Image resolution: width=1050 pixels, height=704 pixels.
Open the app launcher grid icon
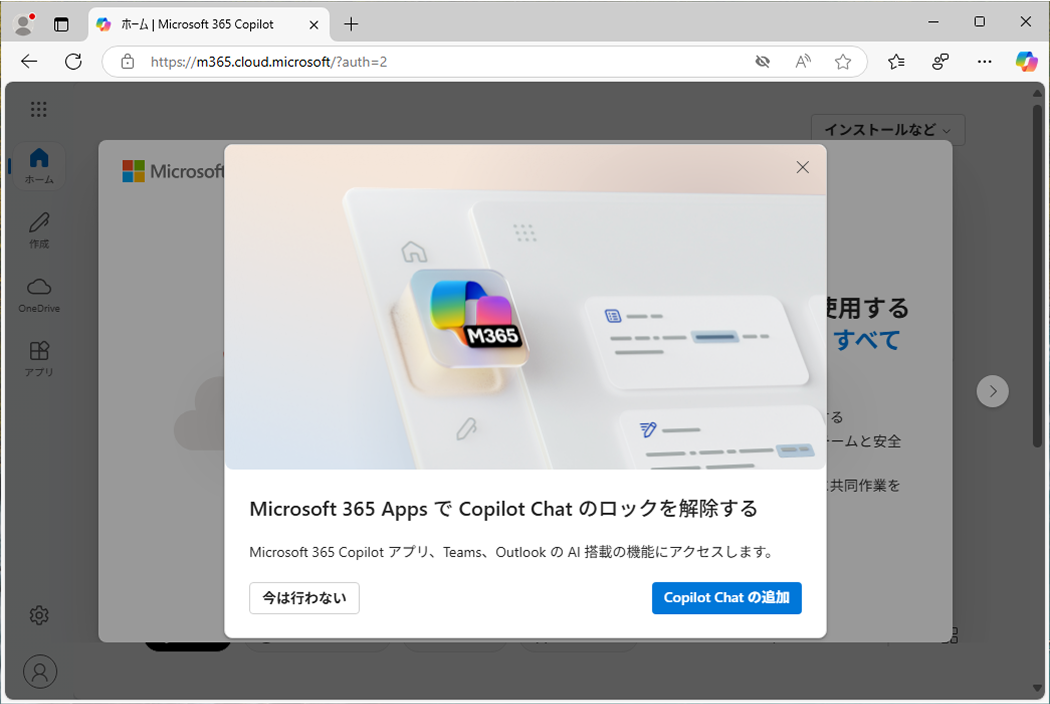coord(39,109)
